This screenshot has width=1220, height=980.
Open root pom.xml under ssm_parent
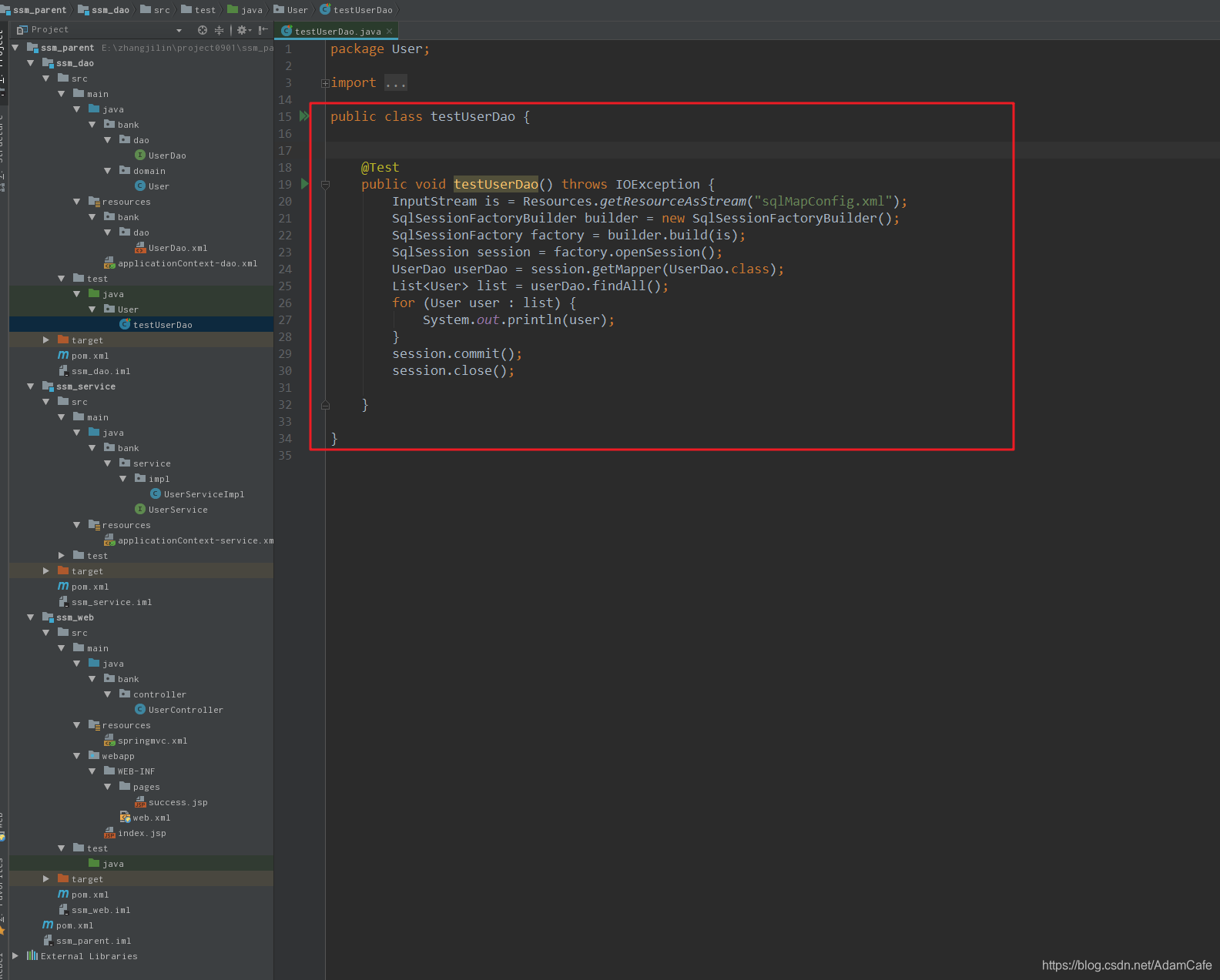pos(68,925)
